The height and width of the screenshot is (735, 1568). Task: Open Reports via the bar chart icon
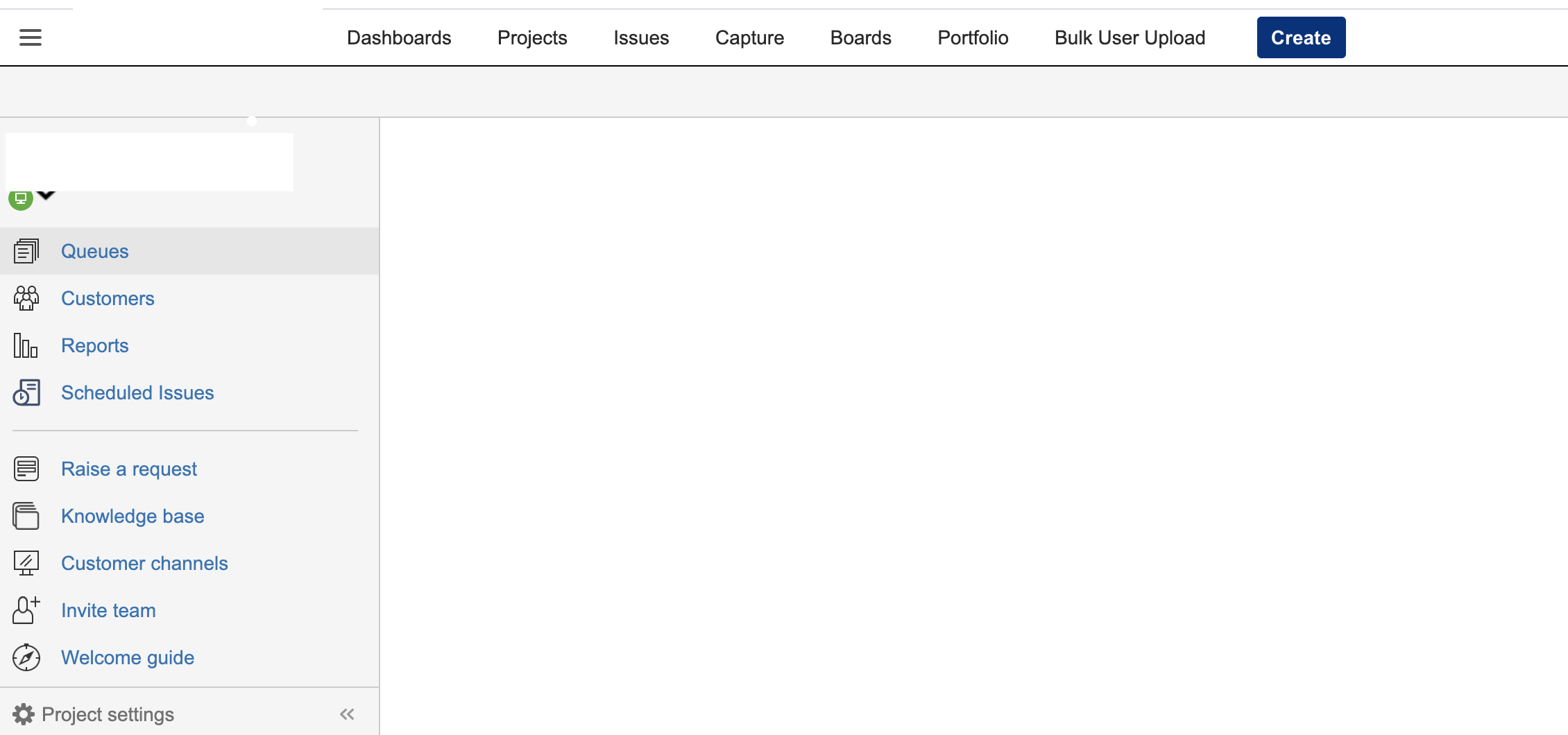click(24, 345)
